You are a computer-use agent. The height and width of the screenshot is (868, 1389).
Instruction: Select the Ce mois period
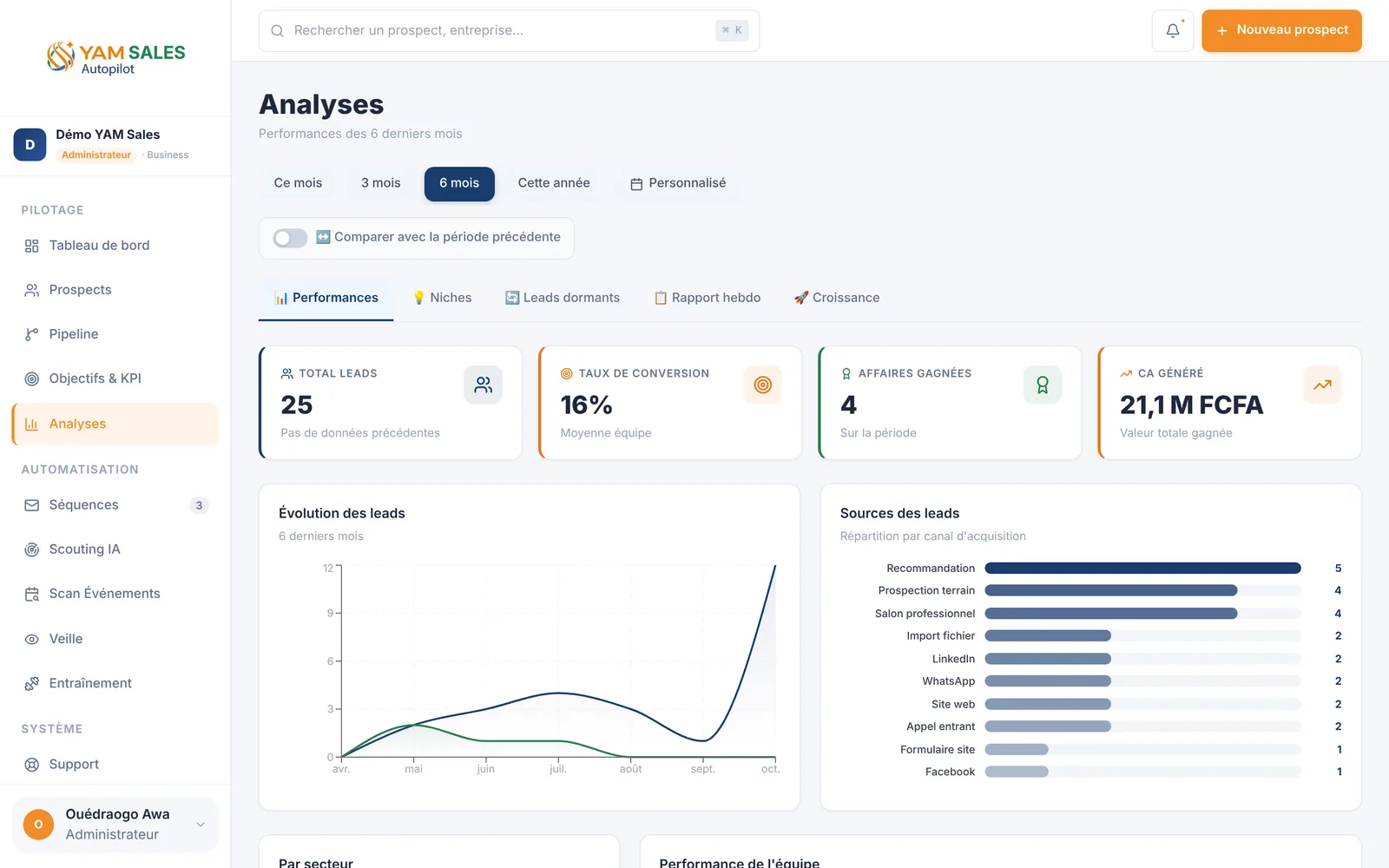[298, 183]
